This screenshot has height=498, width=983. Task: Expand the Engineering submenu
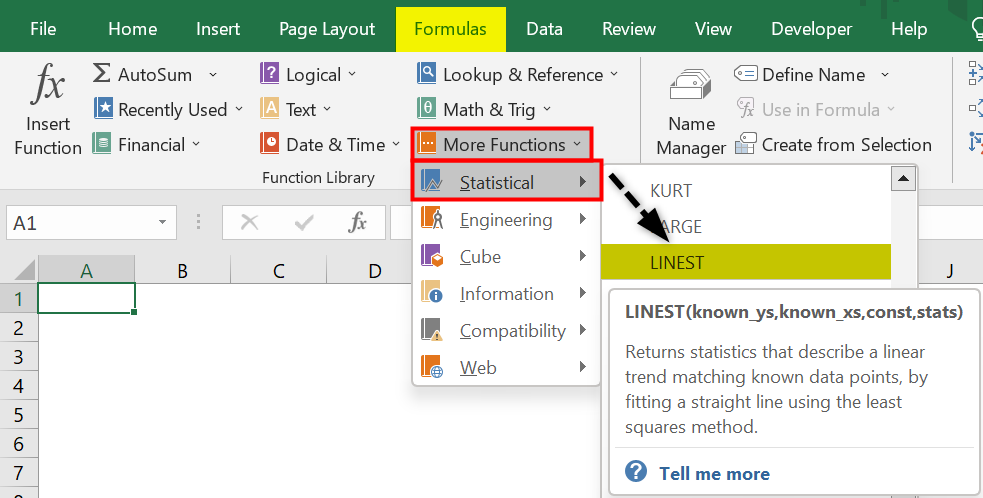[x=506, y=220]
